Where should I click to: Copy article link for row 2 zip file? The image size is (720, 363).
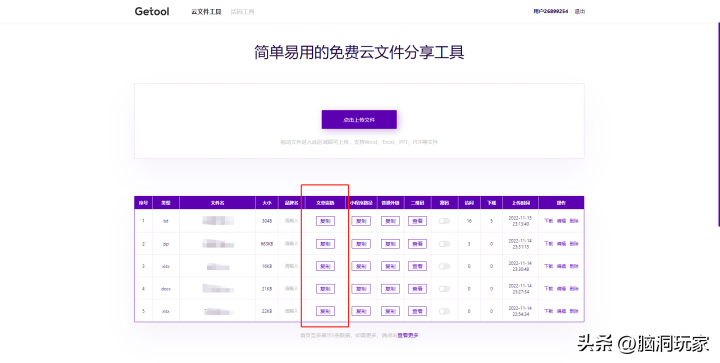click(325, 244)
